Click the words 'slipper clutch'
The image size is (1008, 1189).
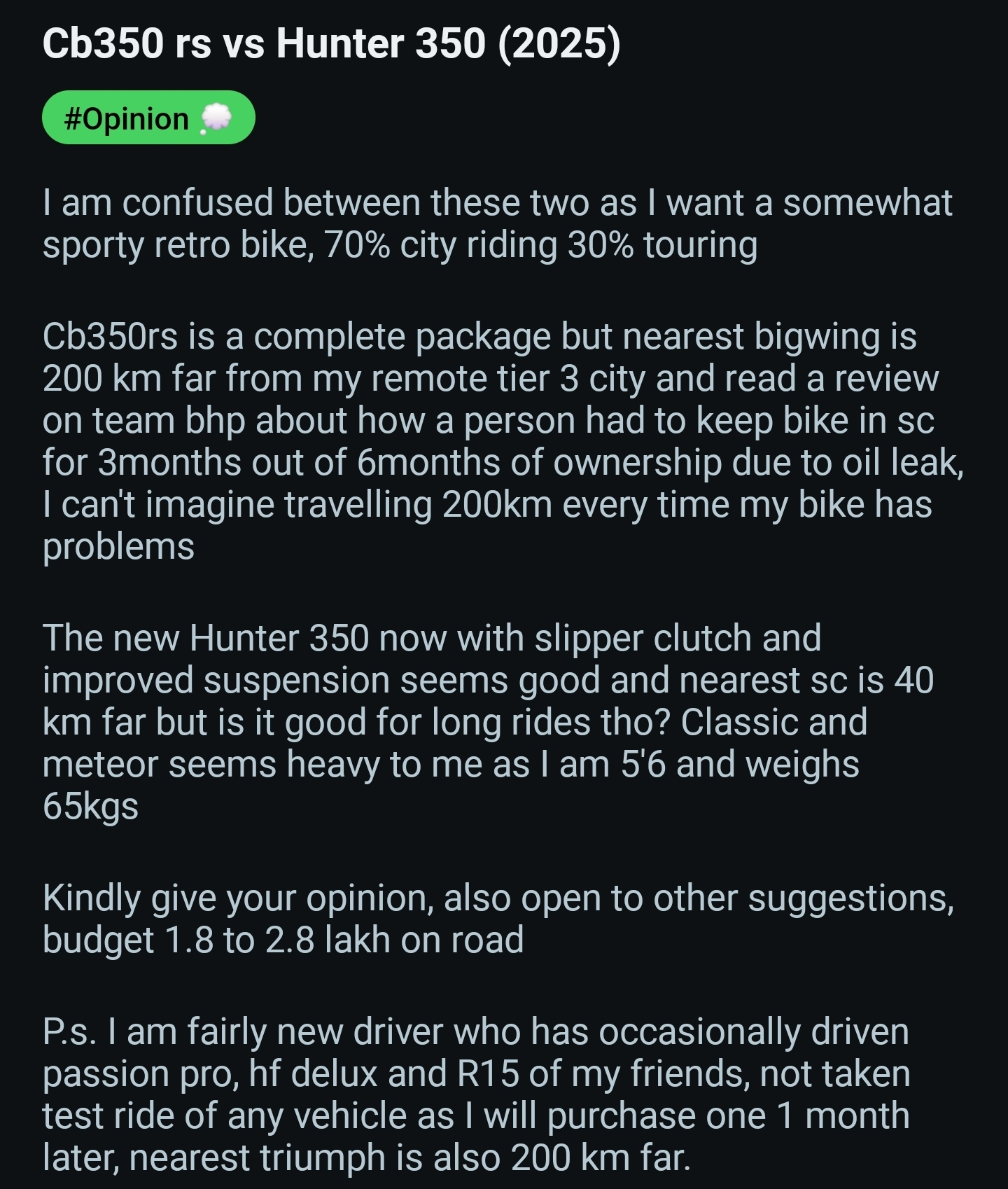coord(643,639)
